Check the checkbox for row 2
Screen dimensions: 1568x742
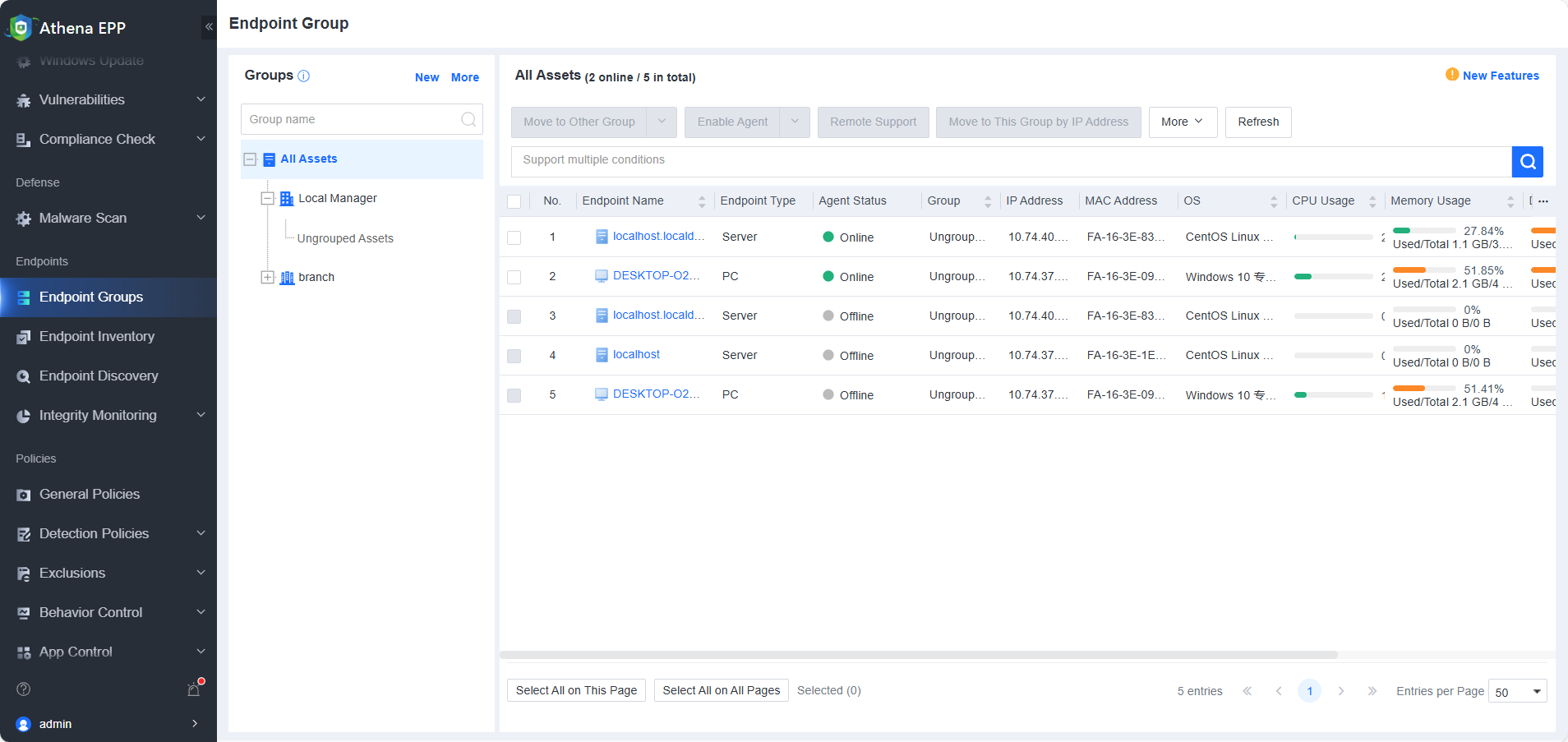click(514, 277)
